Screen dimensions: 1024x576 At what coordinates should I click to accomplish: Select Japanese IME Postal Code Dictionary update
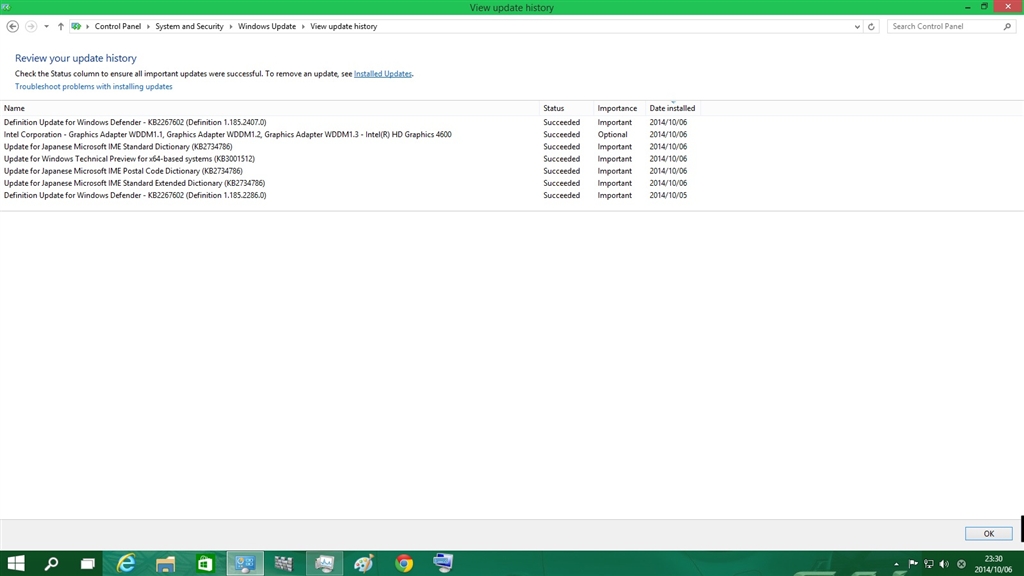[350, 171]
